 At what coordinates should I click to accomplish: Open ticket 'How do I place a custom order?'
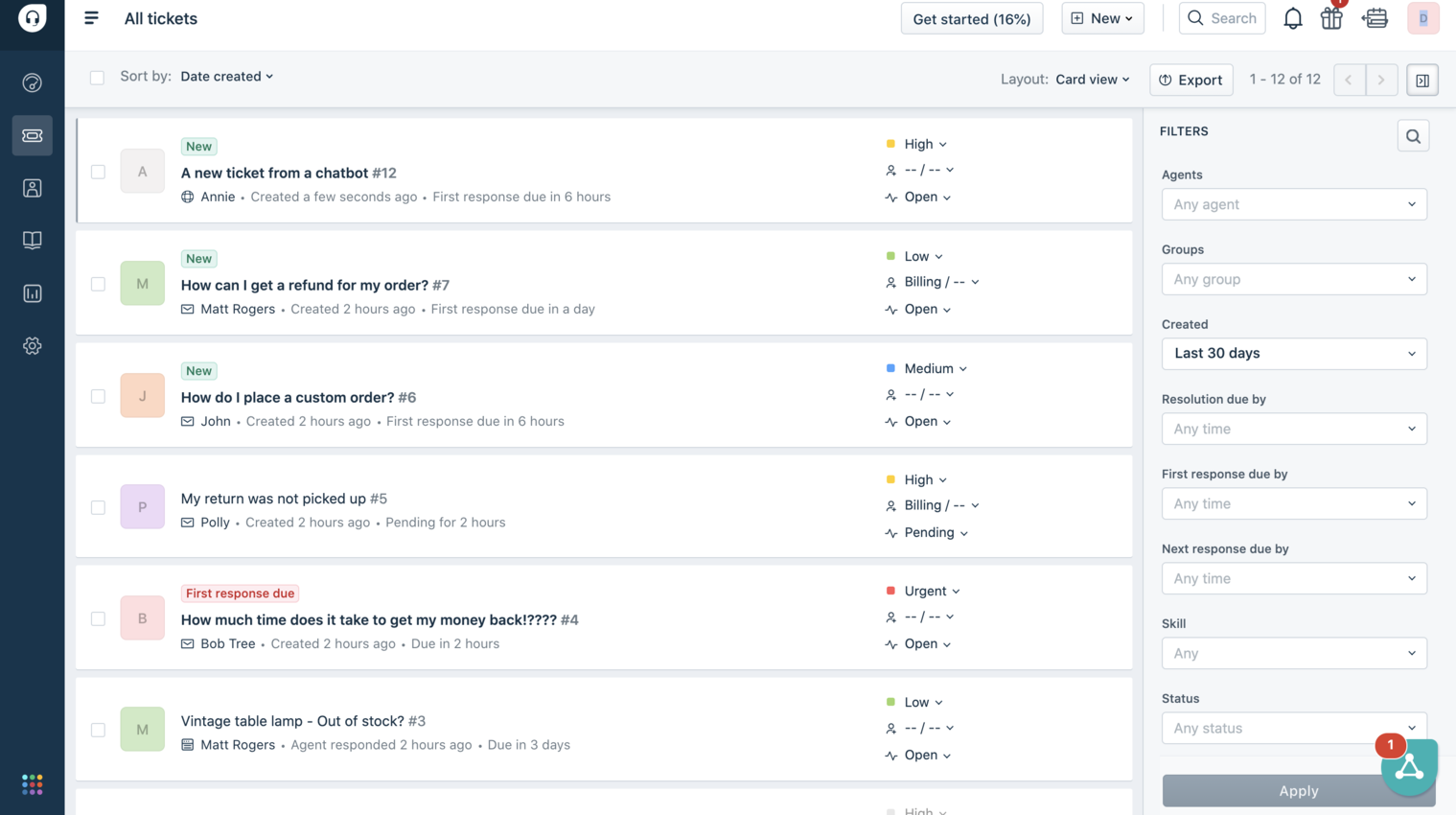tap(289, 397)
